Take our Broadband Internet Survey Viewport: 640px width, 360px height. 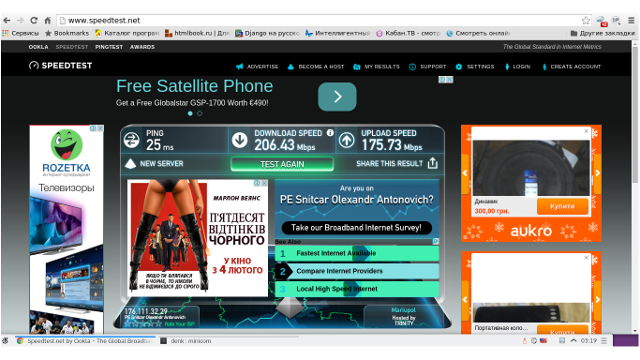(356, 228)
